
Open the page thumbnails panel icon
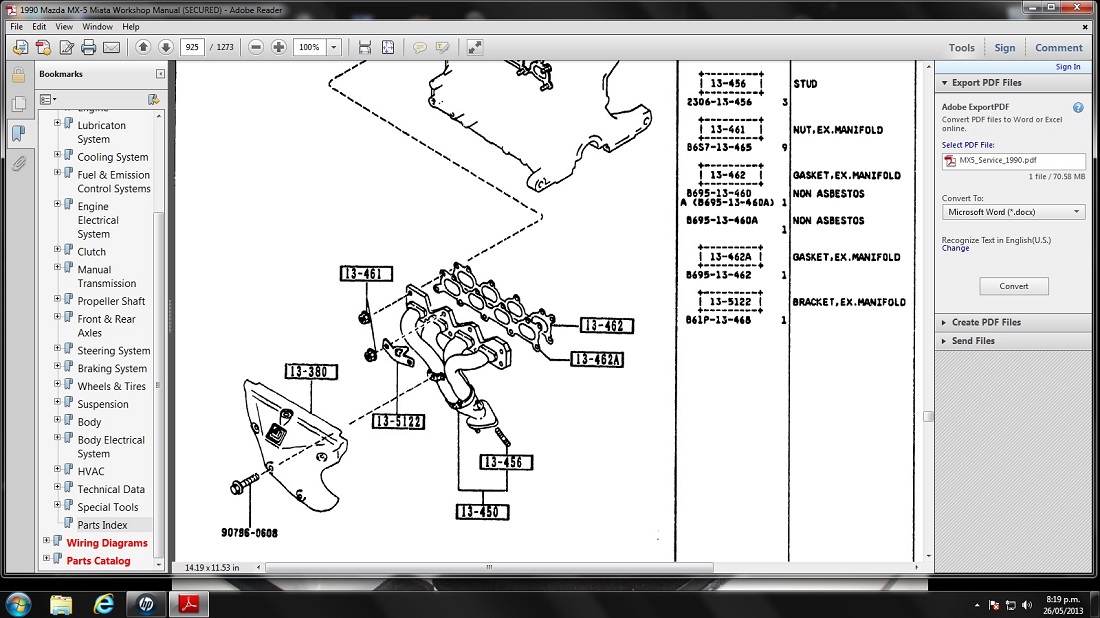click(x=19, y=104)
